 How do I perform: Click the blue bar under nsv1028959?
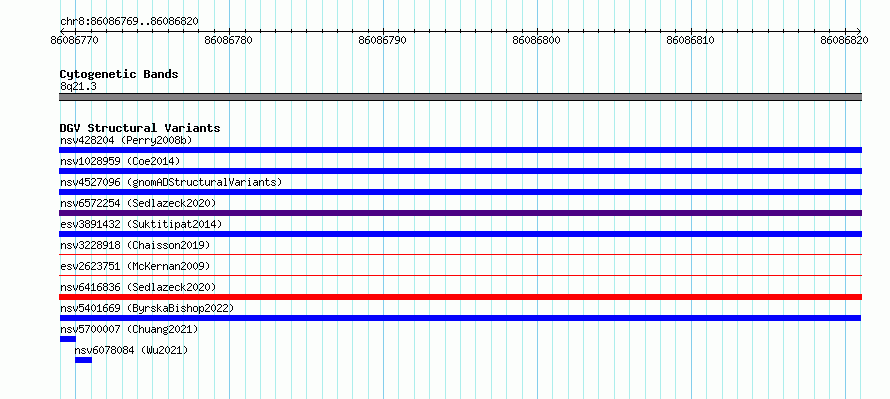460,171
